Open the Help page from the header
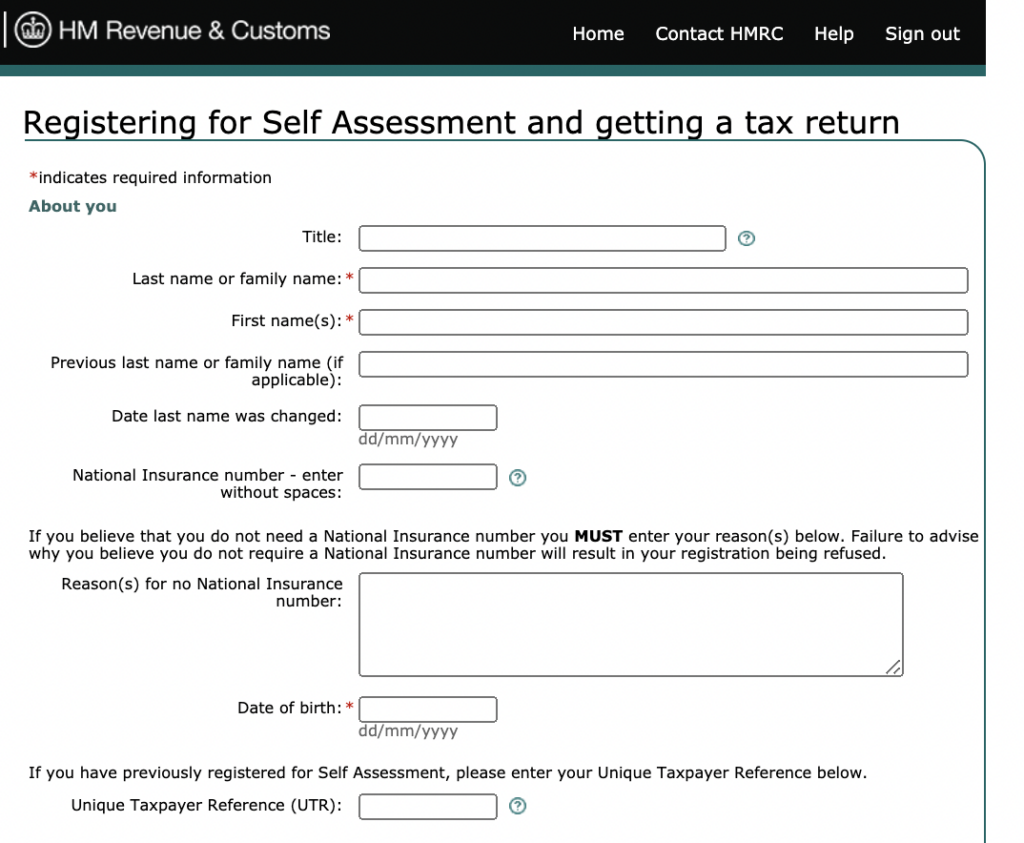This screenshot has height=843, width=1024. point(833,33)
